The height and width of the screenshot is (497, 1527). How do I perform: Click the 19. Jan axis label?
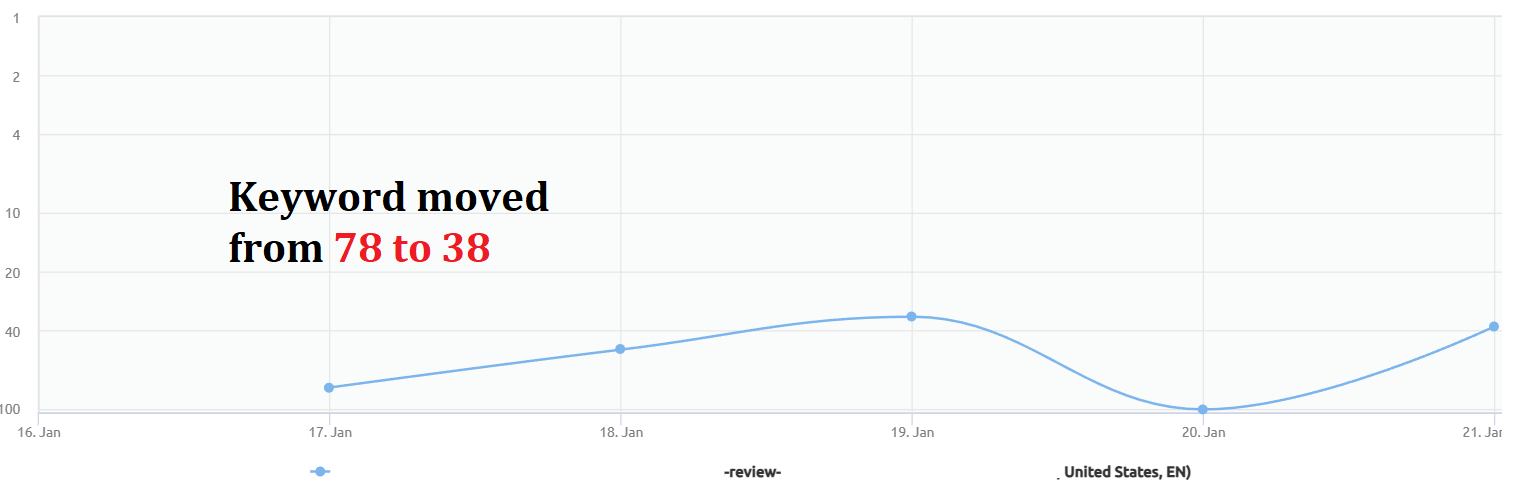coord(912,433)
